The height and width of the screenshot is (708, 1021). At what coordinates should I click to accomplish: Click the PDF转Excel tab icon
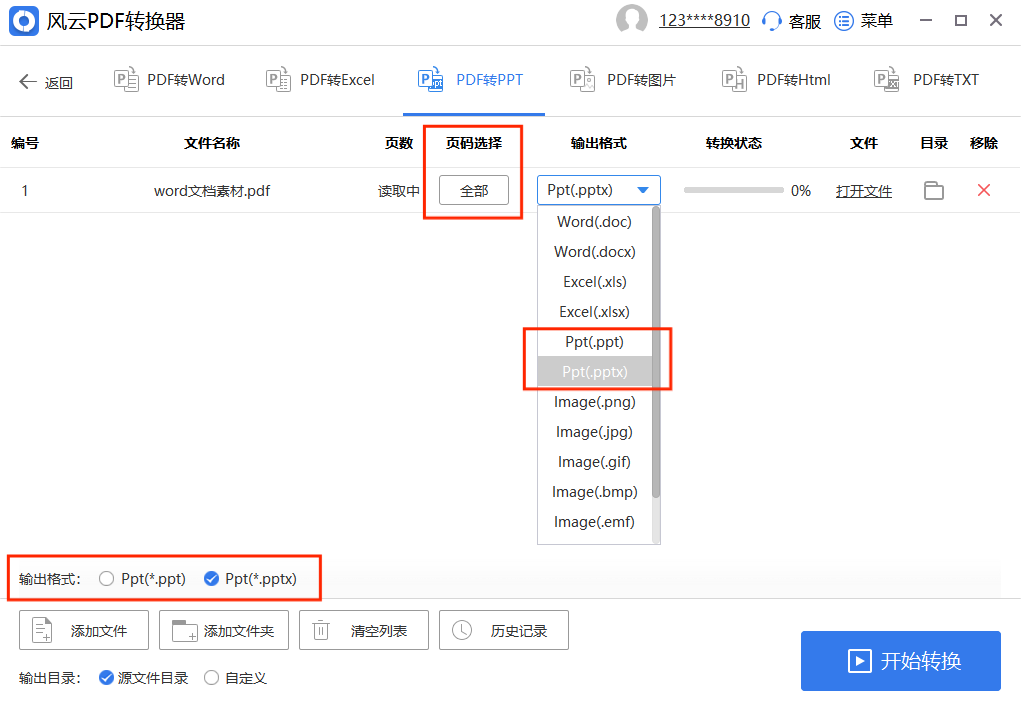click(x=279, y=79)
